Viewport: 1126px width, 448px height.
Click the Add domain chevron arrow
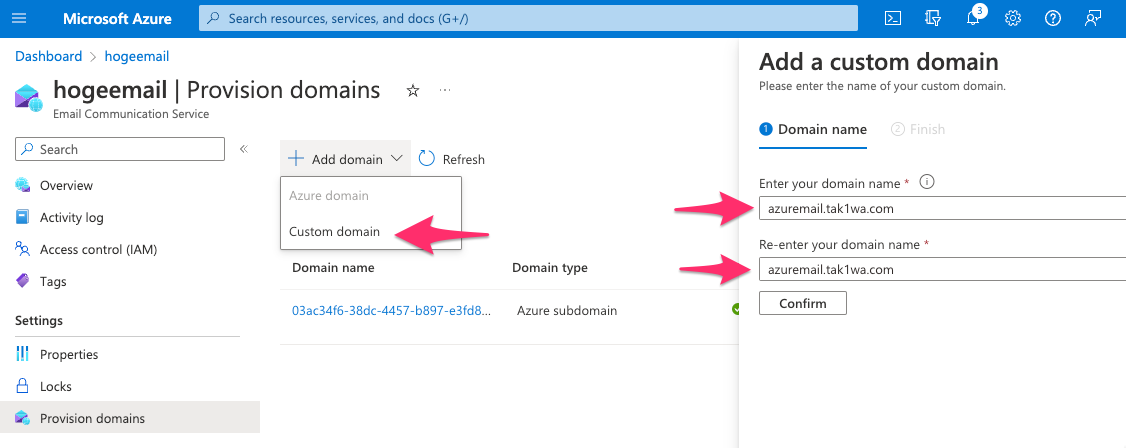pos(397,159)
